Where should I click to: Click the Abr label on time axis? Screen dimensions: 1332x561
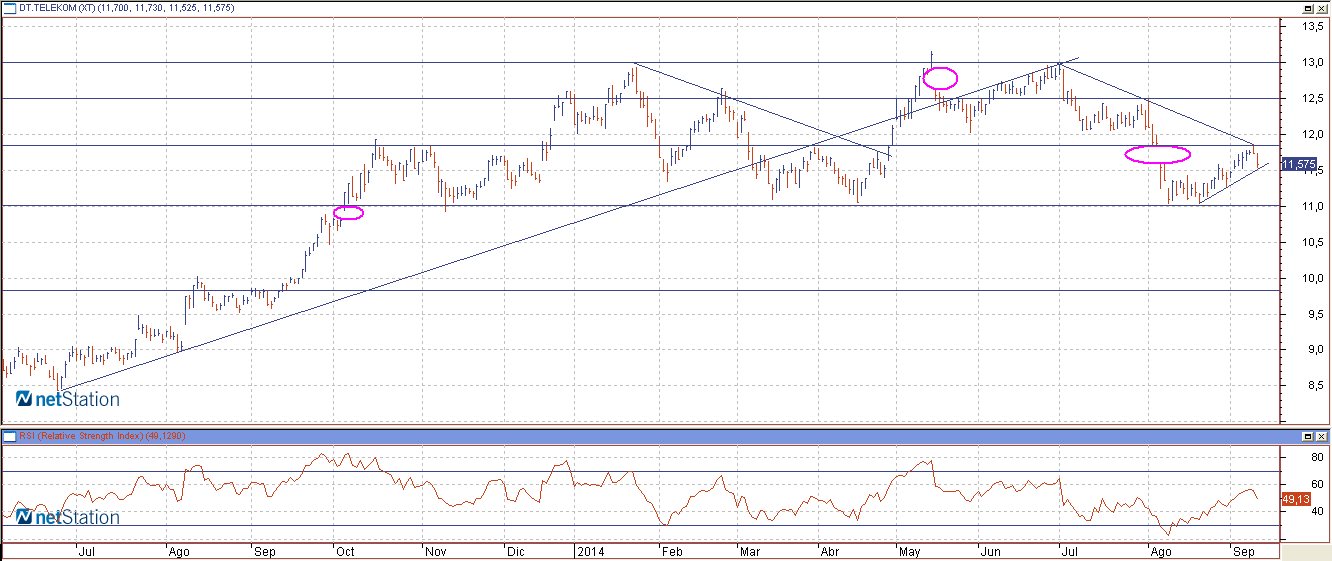pyautogui.click(x=829, y=551)
